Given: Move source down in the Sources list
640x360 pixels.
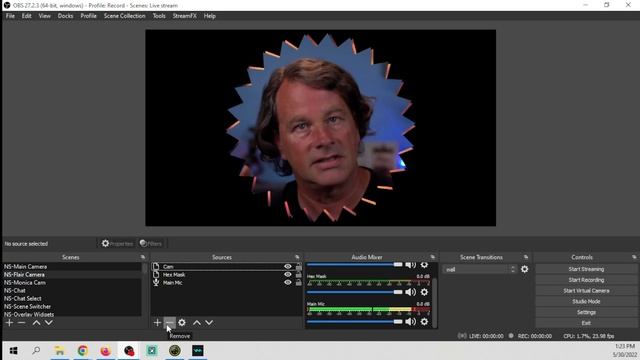Looking at the screenshot, I should [x=209, y=323].
